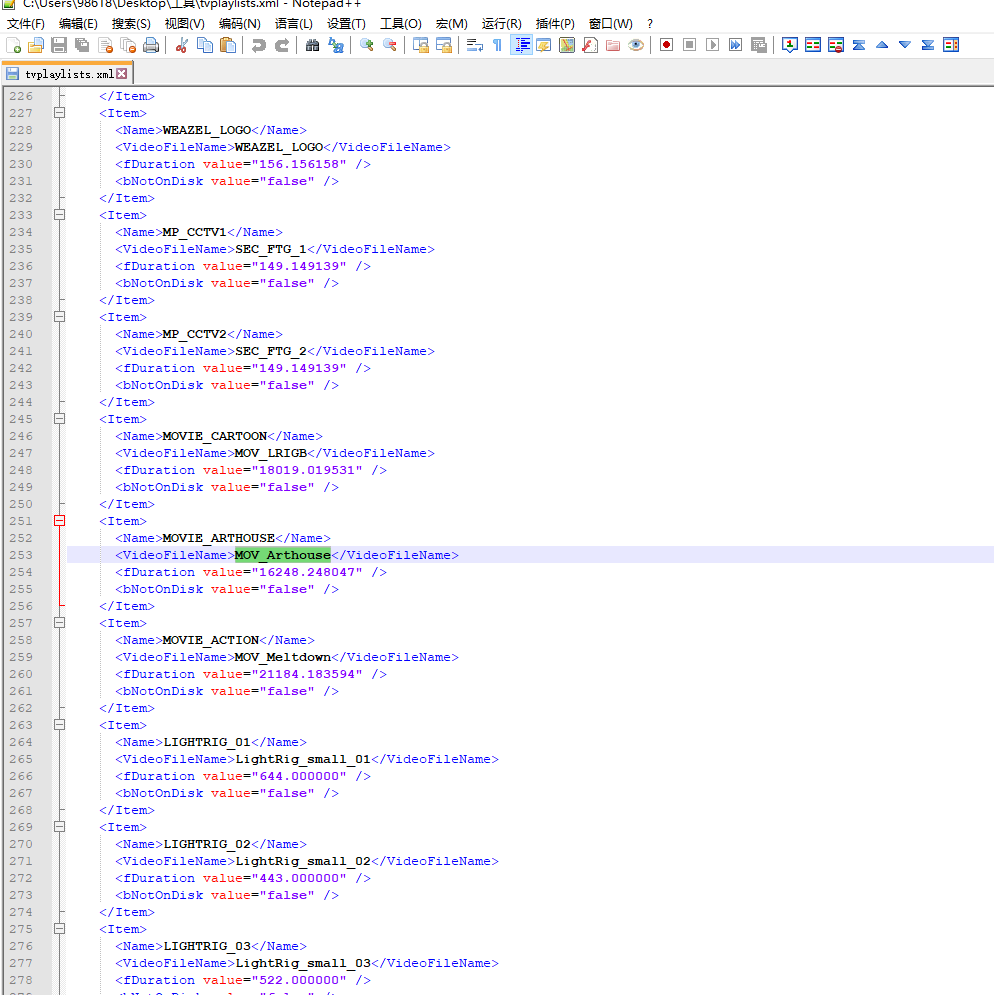
Task: Toggle synchronize horizontal scrolling icon
Action: (443, 45)
